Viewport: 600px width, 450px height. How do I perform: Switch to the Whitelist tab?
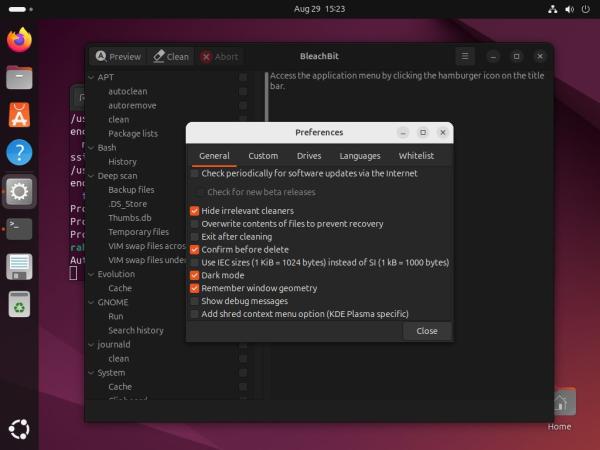(416, 156)
